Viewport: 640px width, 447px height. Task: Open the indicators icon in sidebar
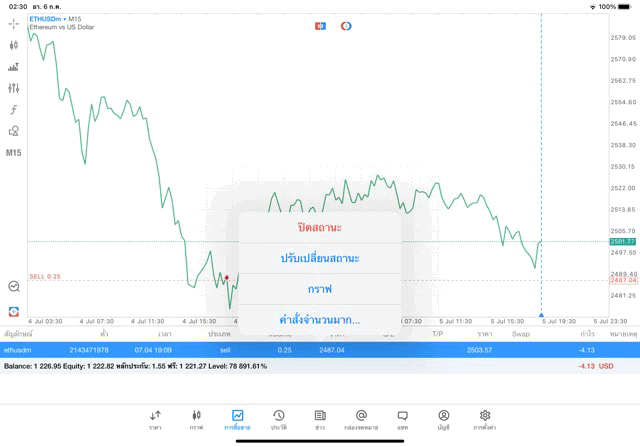point(14,67)
